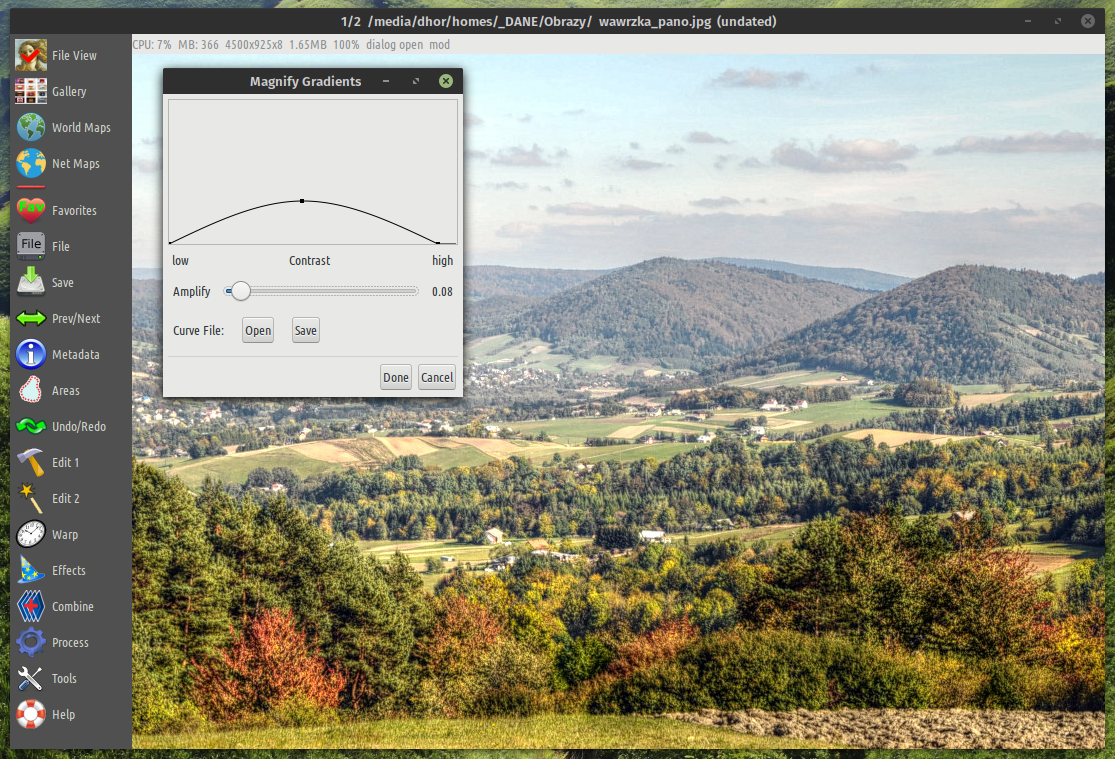The height and width of the screenshot is (759, 1115).
Task: Click '4500x925x8' in the status bar
Action: (x=254, y=44)
